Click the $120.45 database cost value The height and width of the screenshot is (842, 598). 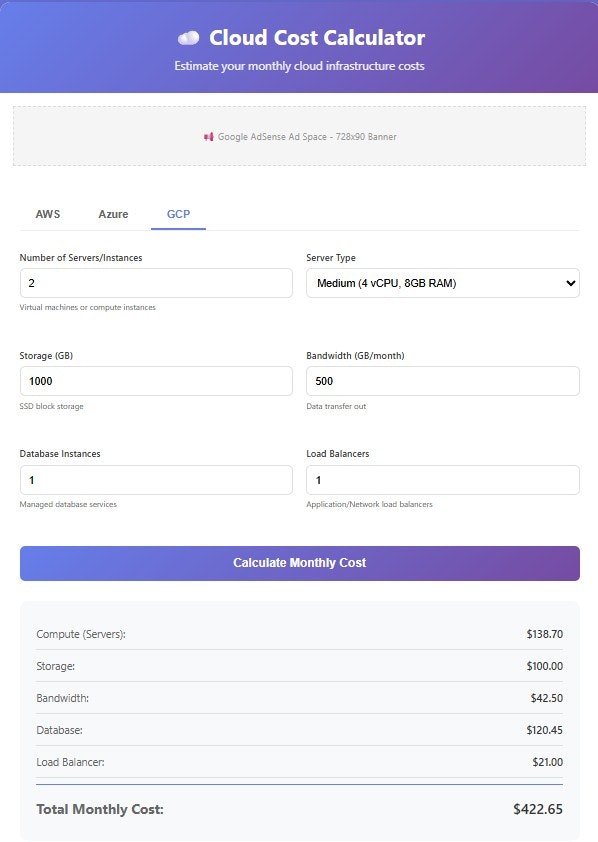545,730
